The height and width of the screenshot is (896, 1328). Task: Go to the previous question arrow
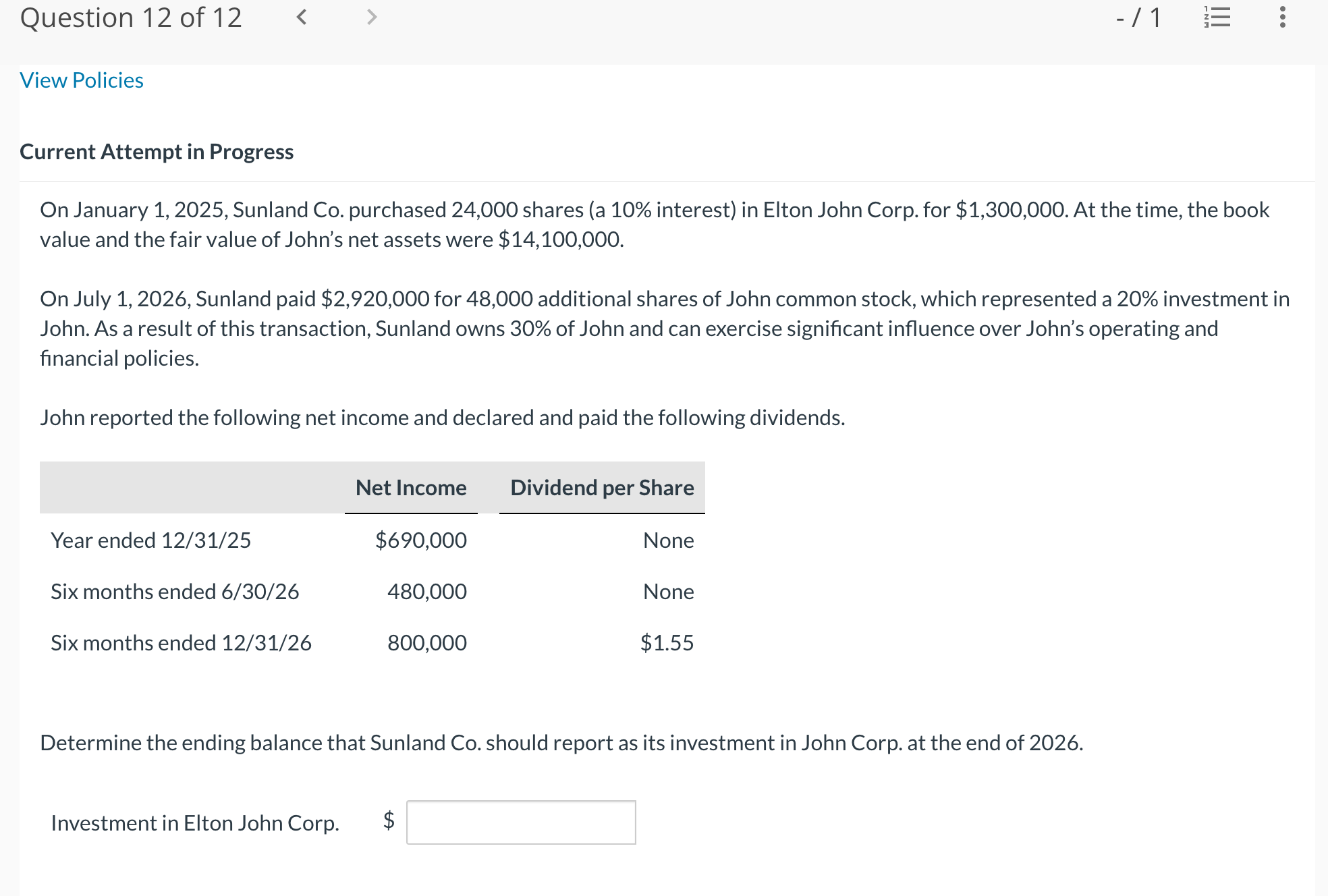coord(302,17)
